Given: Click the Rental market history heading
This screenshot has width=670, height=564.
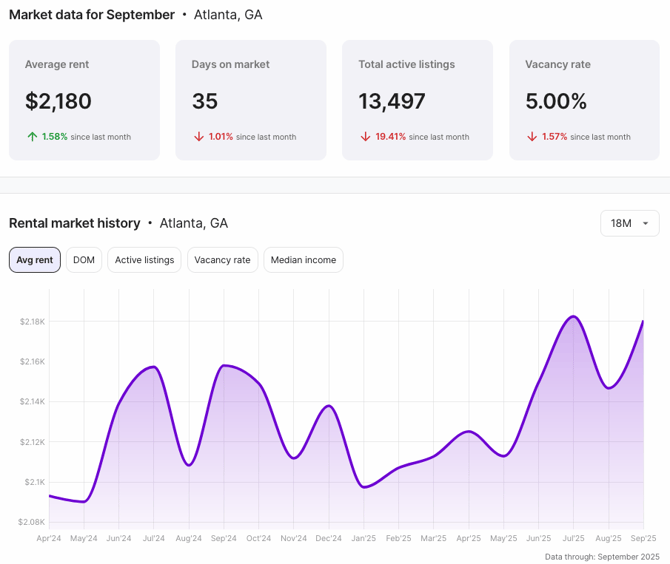Looking at the screenshot, I should click(75, 223).
